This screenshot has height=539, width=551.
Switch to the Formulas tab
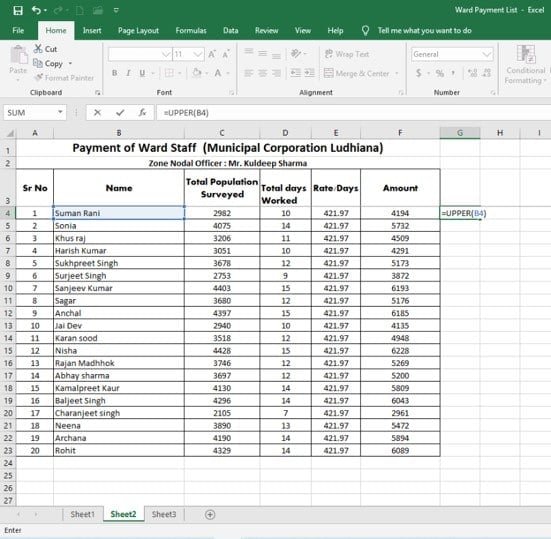pos(191,31)
